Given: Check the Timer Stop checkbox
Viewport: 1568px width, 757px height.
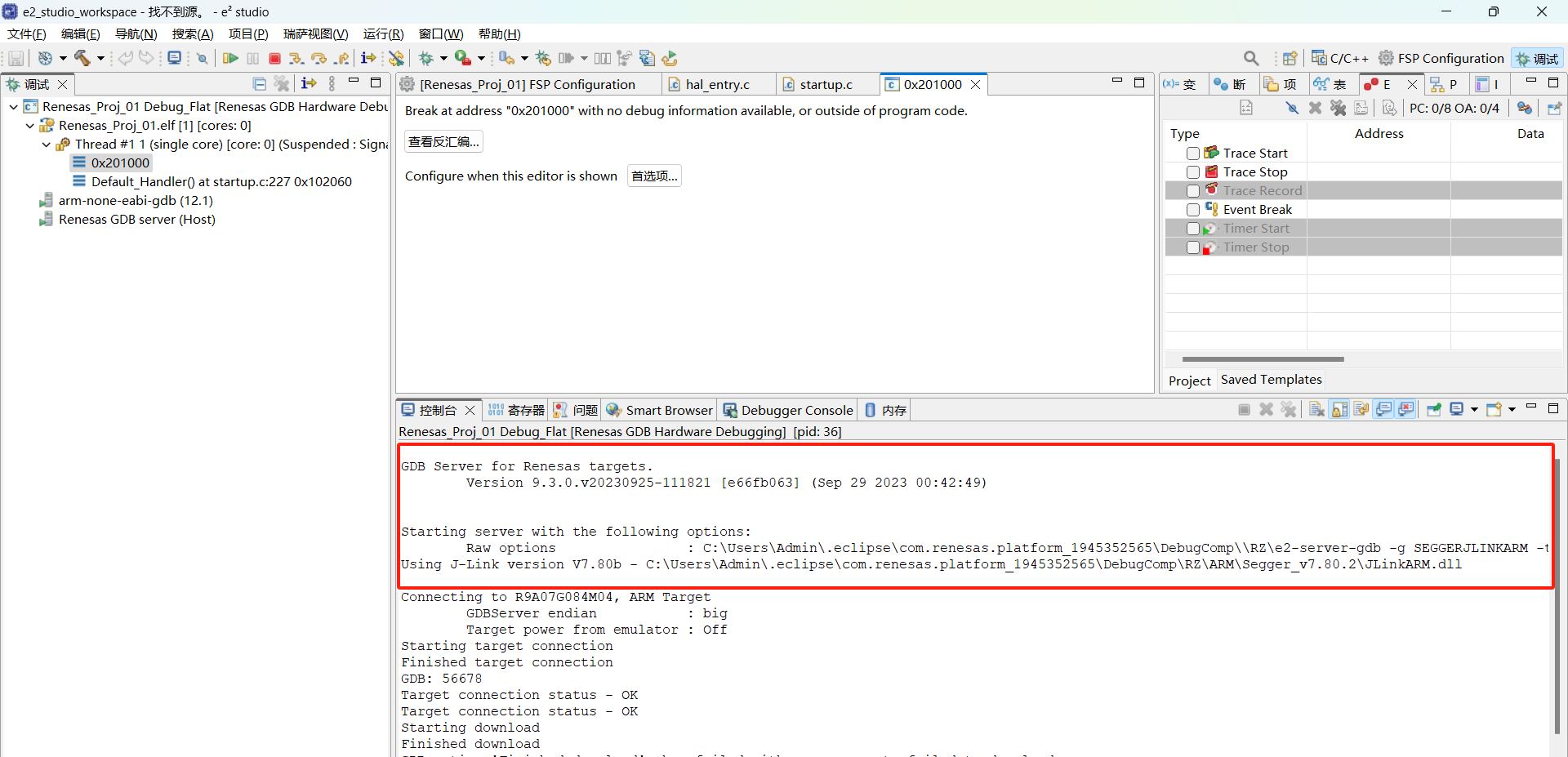Looking at the screenshot, I should point(1193,247).
